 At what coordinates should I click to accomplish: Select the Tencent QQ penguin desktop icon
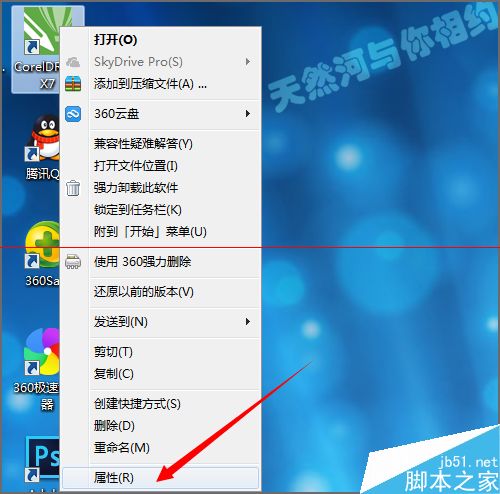(x=43, y=138)
